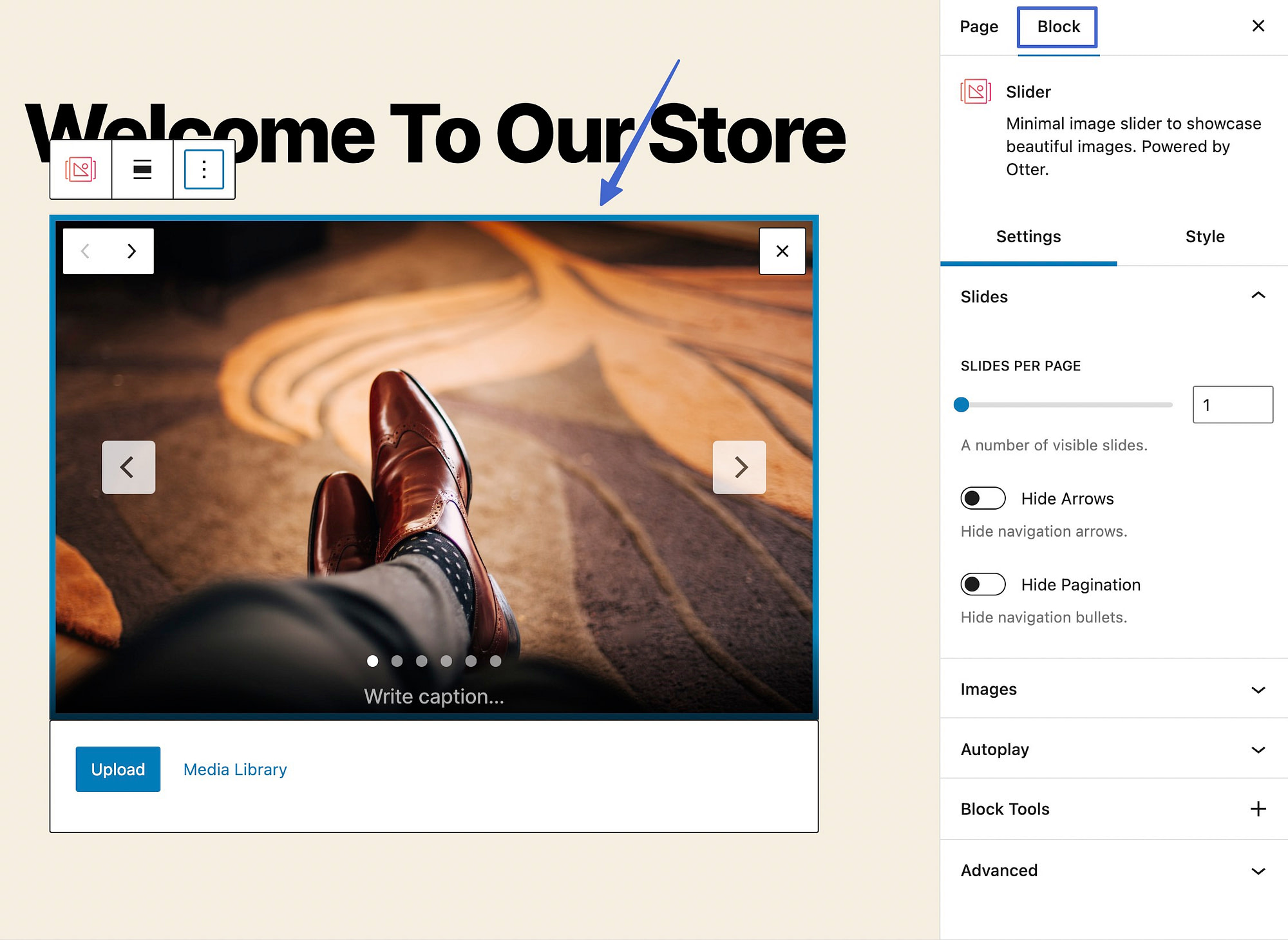
Task: Click the Upload button for new image
Action: [117, 768]
